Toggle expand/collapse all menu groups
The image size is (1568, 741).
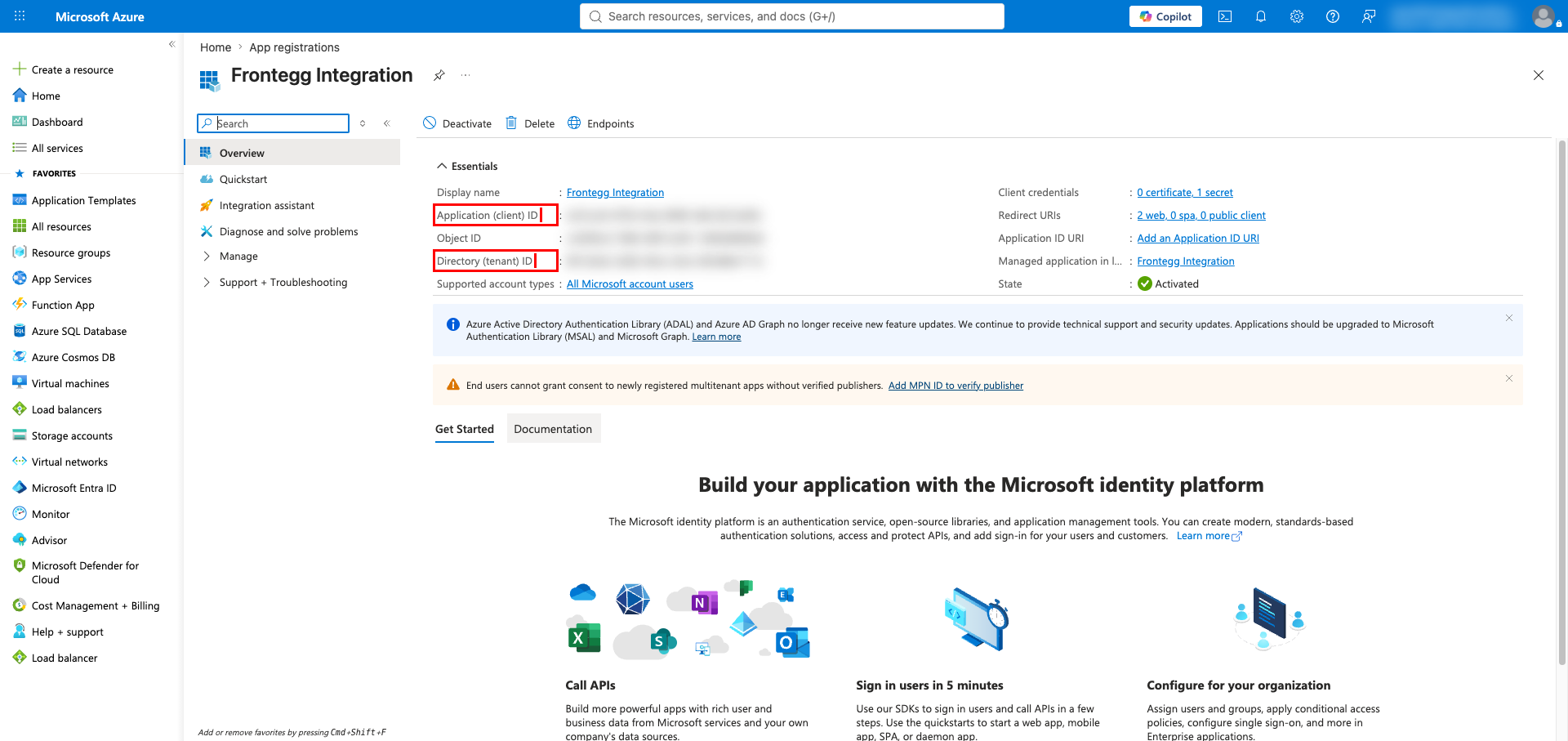(363, 123)
